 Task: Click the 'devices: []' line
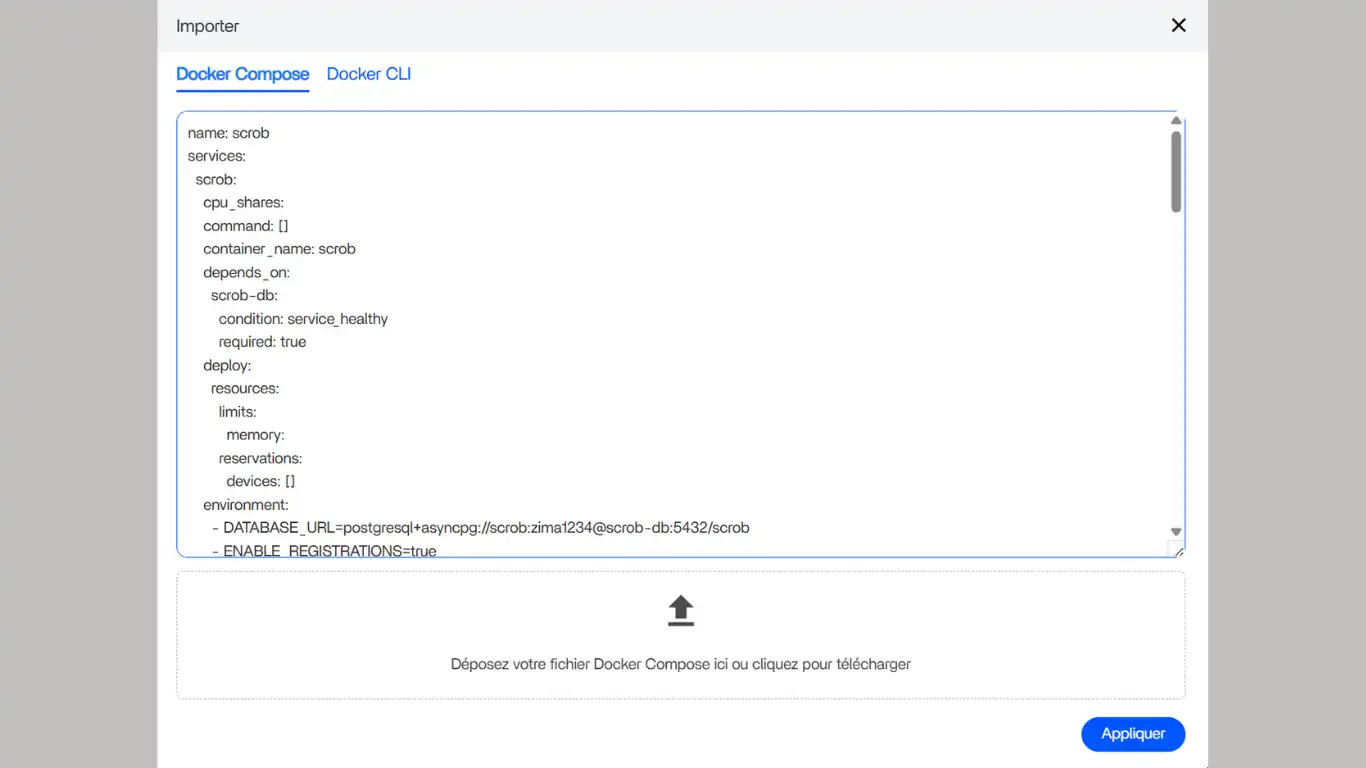[260, 481]
